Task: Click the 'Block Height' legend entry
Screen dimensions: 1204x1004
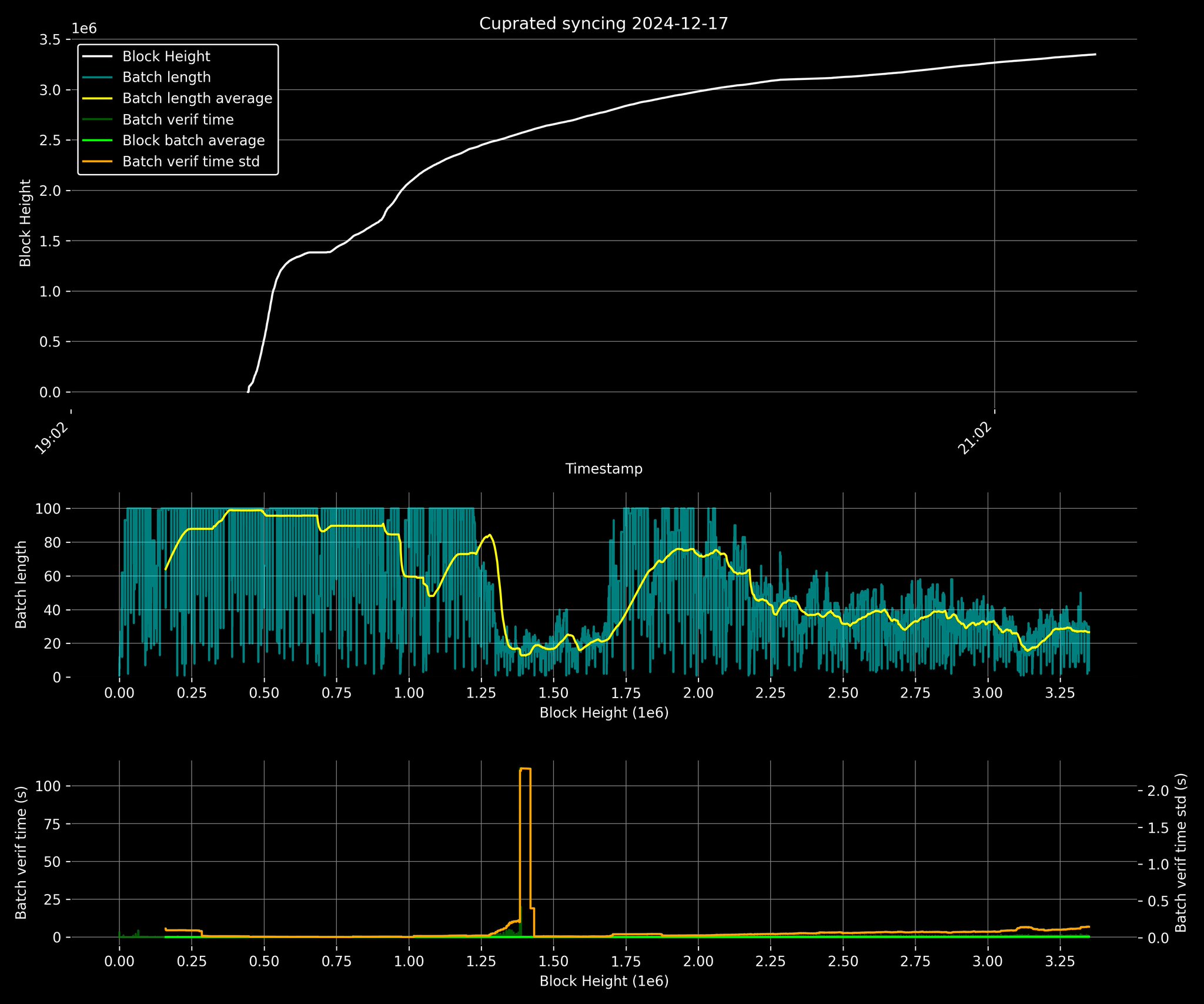Action: [x=166, y=56]
